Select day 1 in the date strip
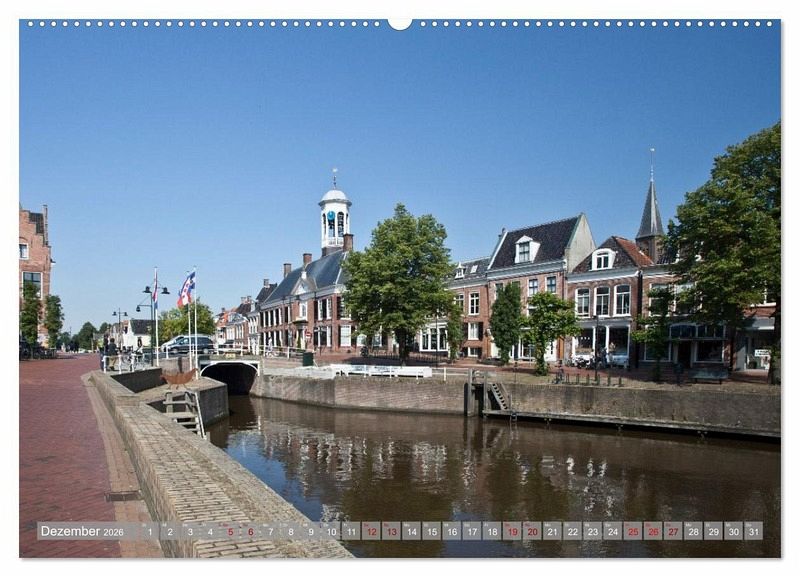 tap(150, 531)
